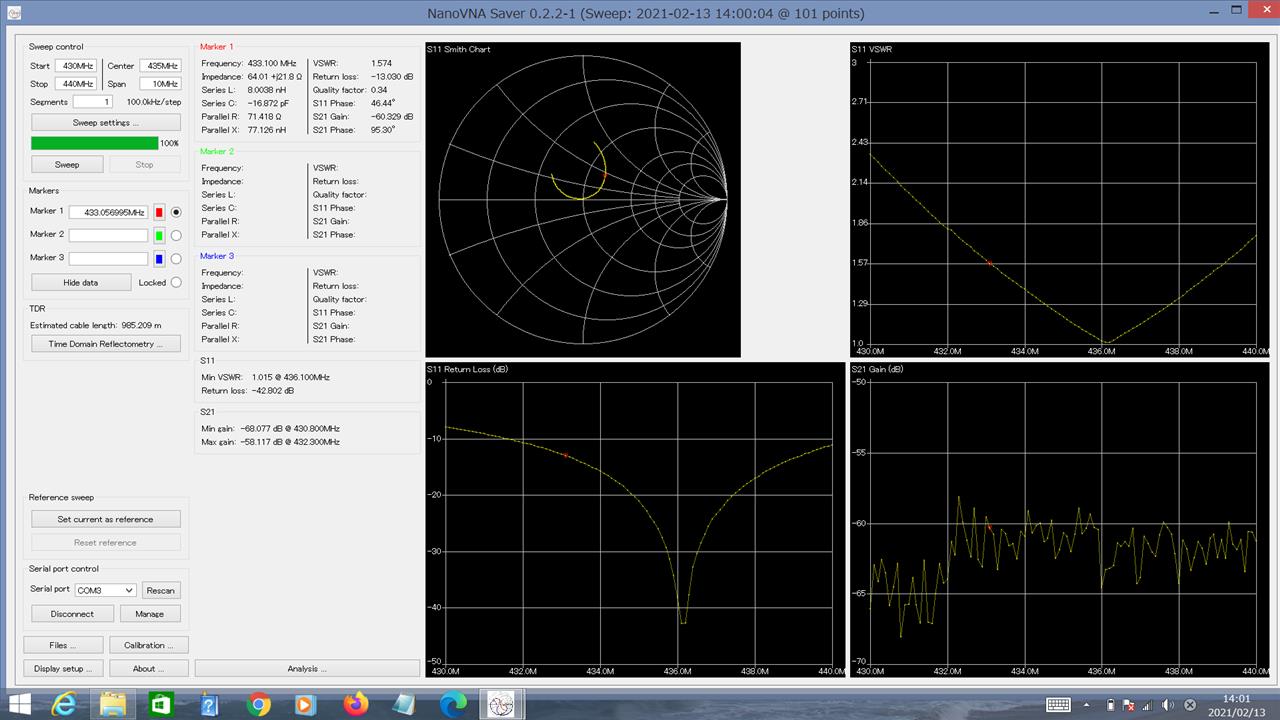The height and width of the screenshot is (720, 1280).
Task: Open the Analysis window
Action: (307, 668)
